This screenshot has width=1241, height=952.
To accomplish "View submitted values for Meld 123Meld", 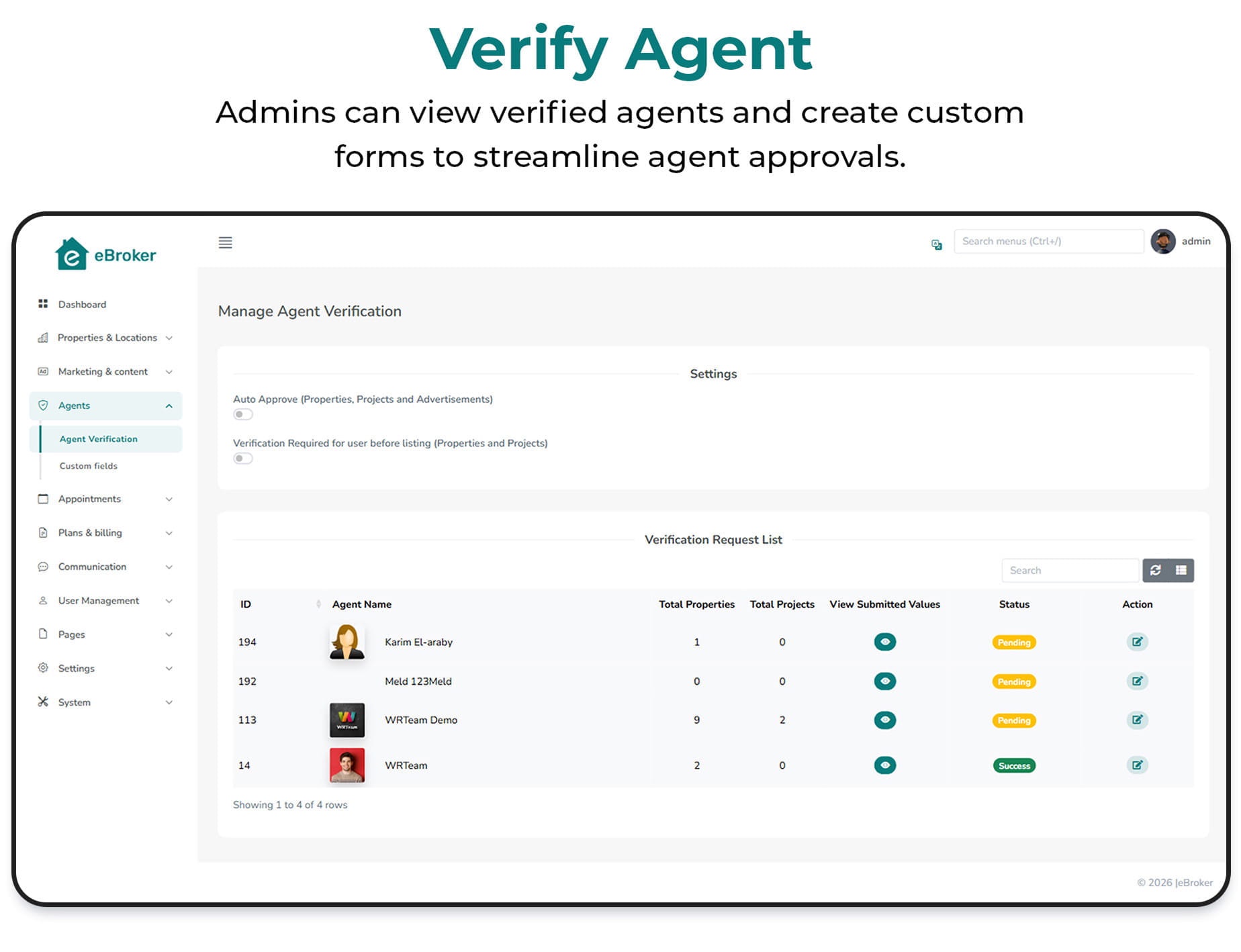I will tap(884, 681).
